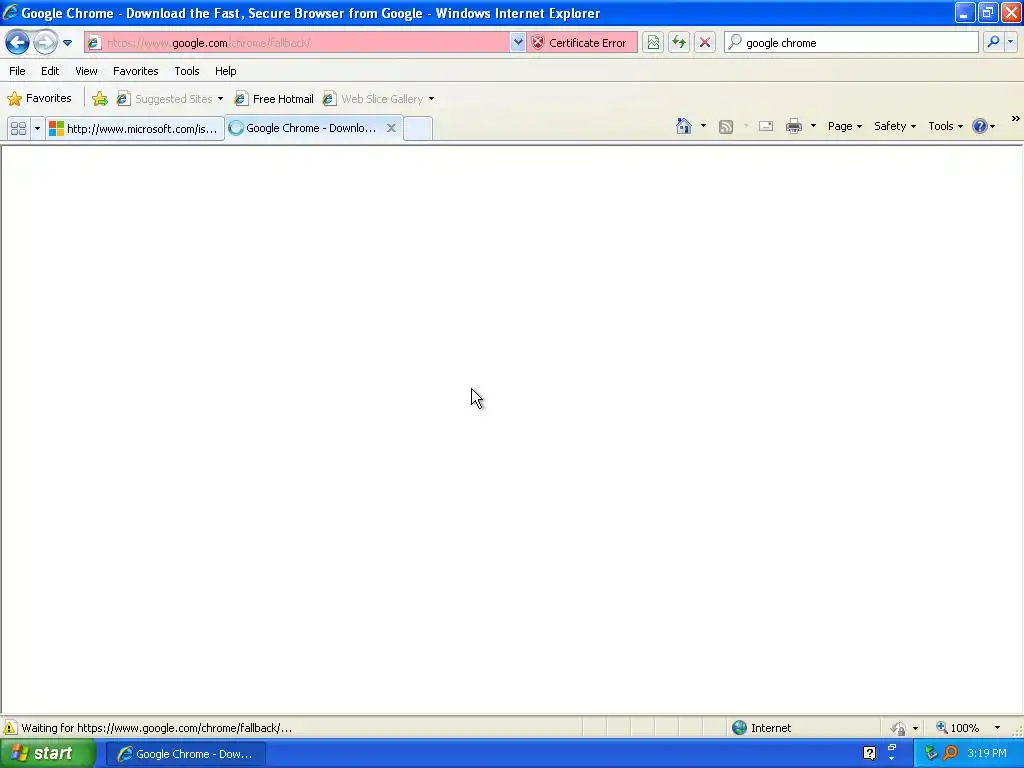Screen dimensions: 1024x768
Task: Click the Internet zone globe icon
Action: (x=739, y=728)
